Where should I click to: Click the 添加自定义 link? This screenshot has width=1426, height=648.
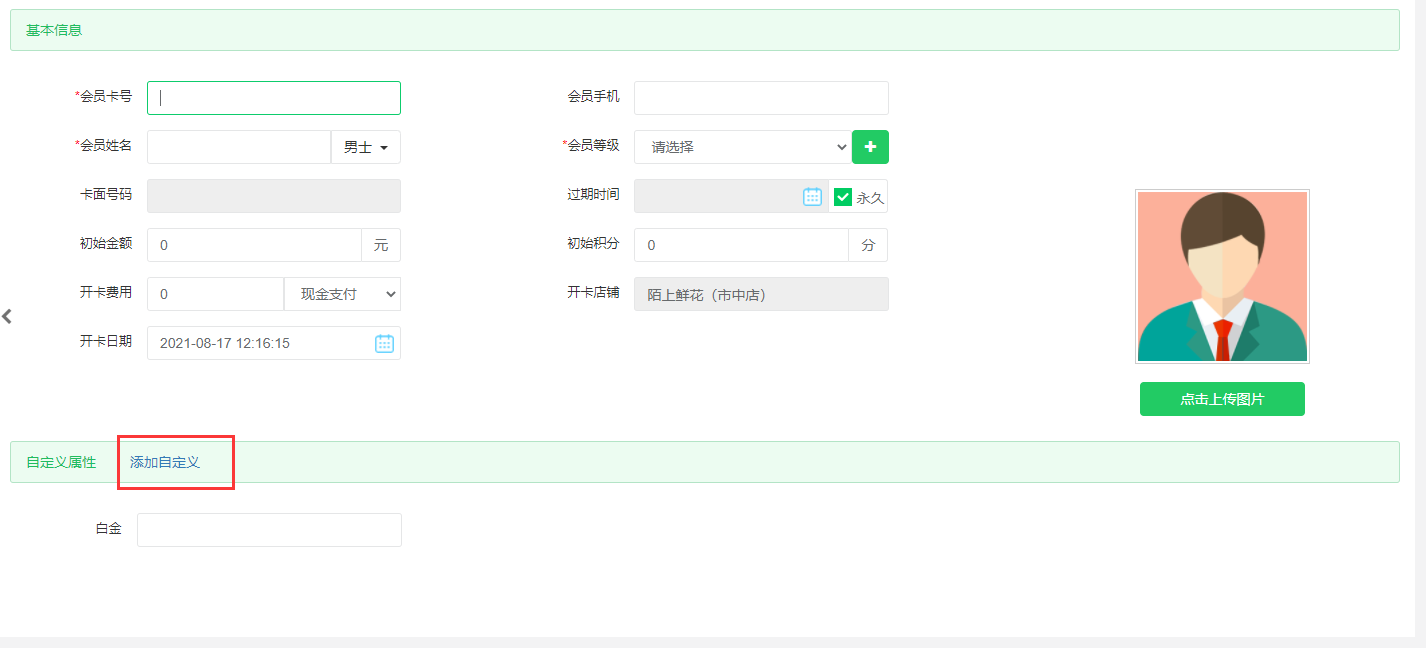165,462
